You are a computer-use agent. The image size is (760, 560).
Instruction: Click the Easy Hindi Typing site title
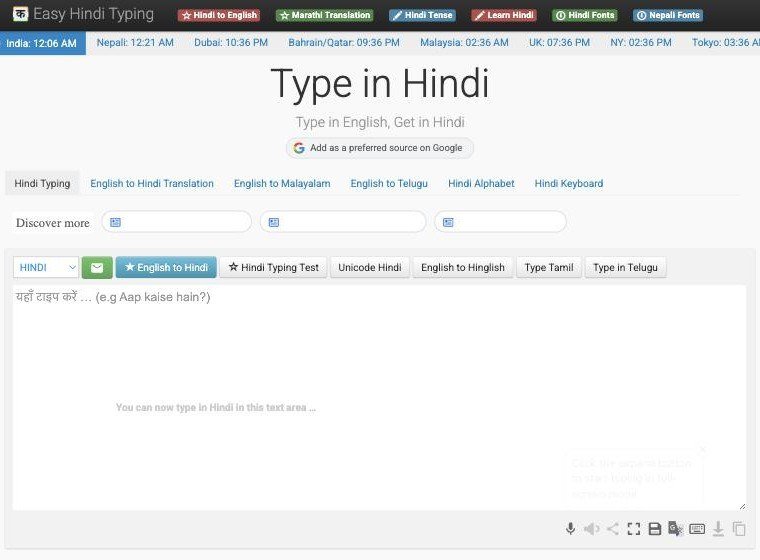(x=94, y=14)
